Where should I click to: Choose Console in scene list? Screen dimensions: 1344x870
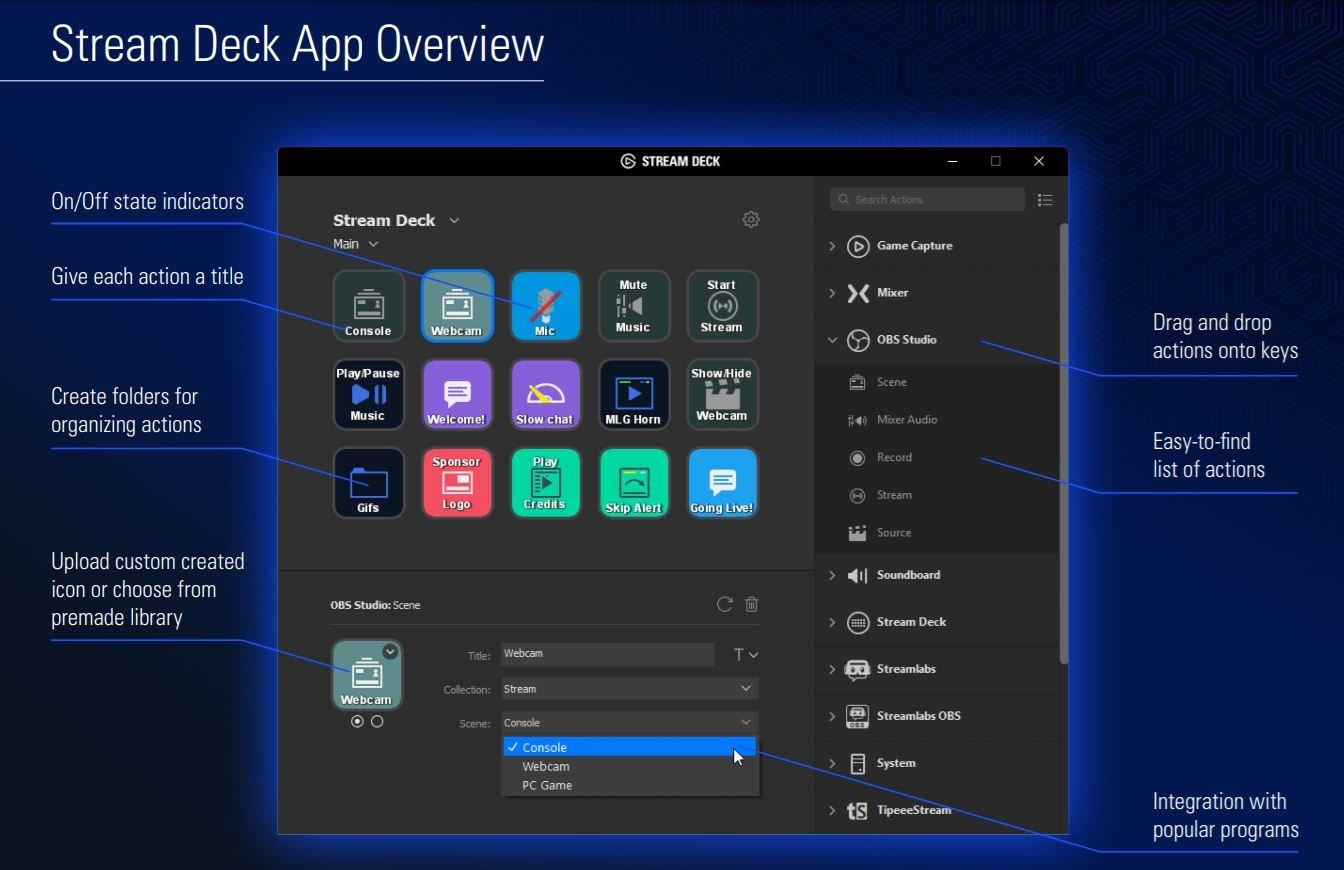[629, 747]
